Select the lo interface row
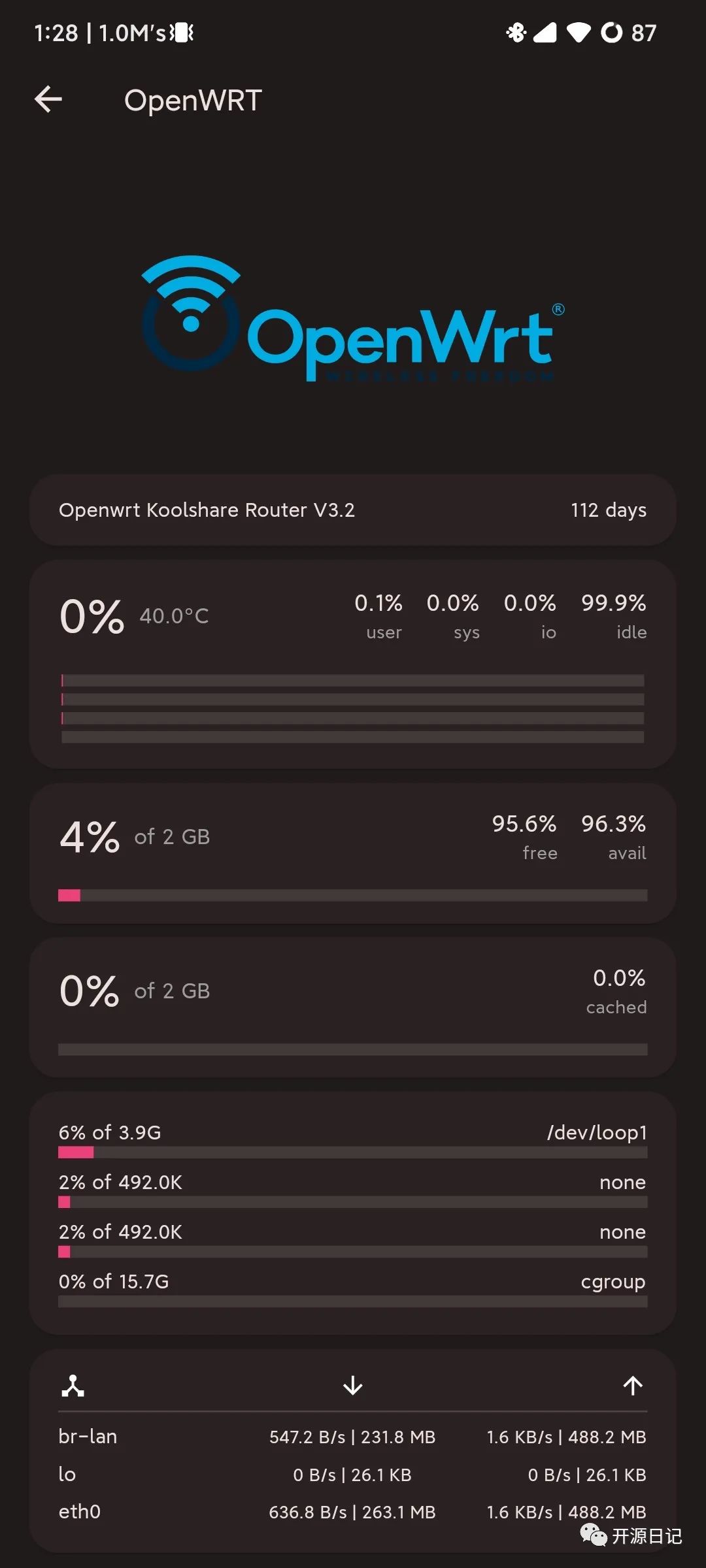 pos(353,1475)
